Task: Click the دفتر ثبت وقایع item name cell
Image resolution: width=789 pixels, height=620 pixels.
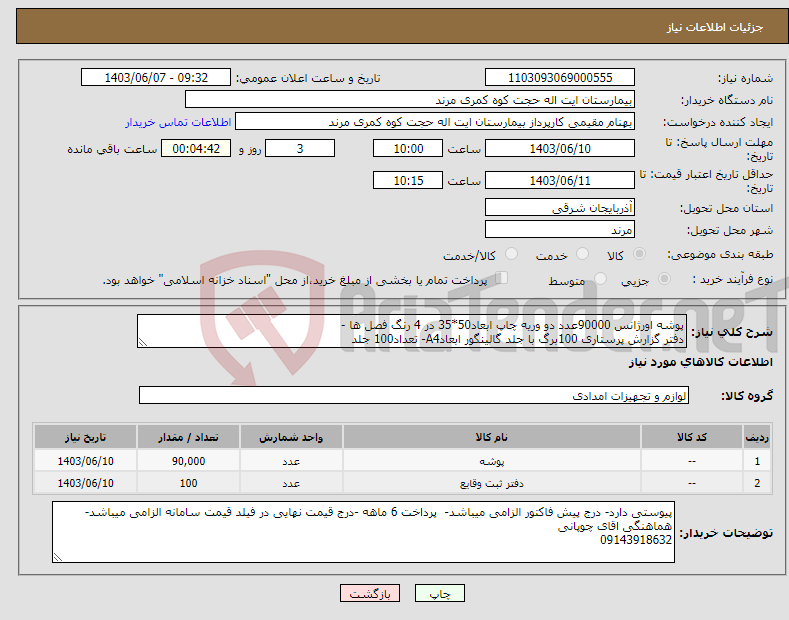Action: pos(492,483)
